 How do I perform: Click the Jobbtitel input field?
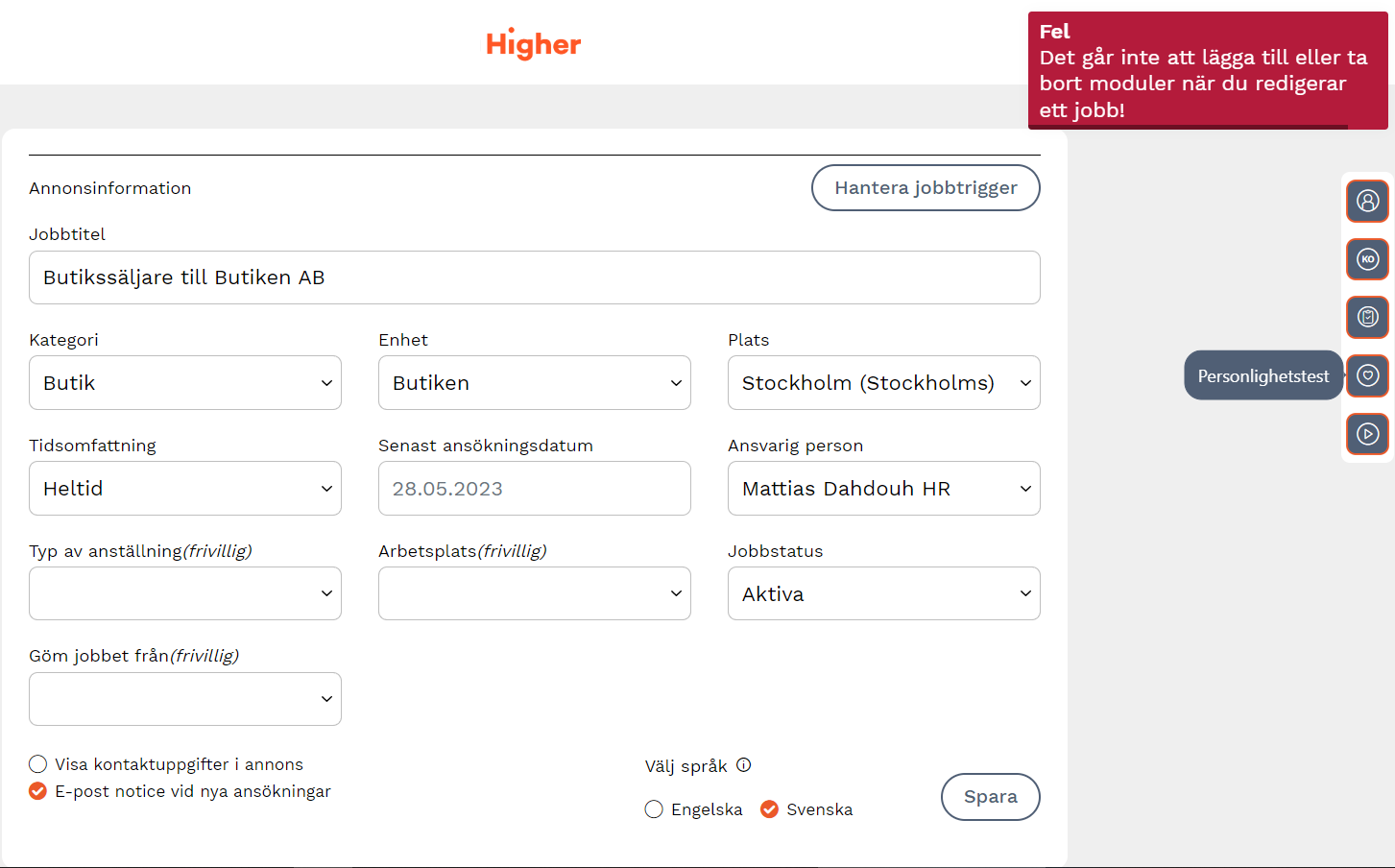(x=534, y=277)
